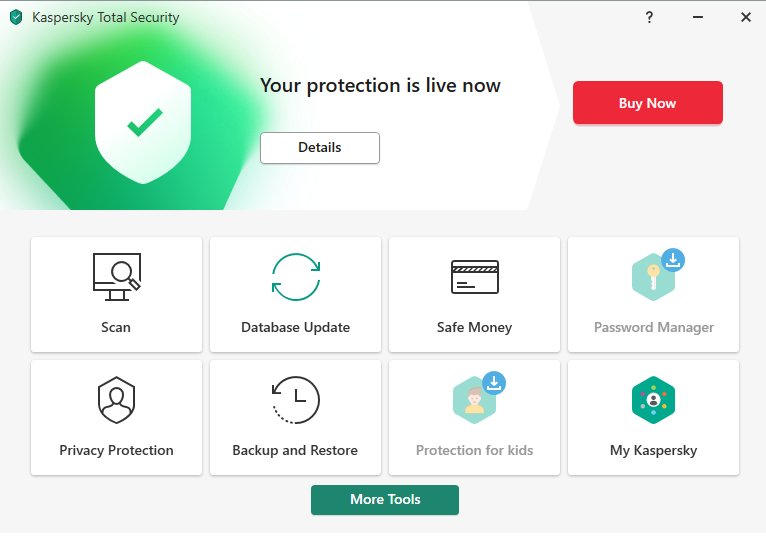Viewport: 766px width, 536px height.
Task: Click the large green checkmark shield
Action: [143, 122]
